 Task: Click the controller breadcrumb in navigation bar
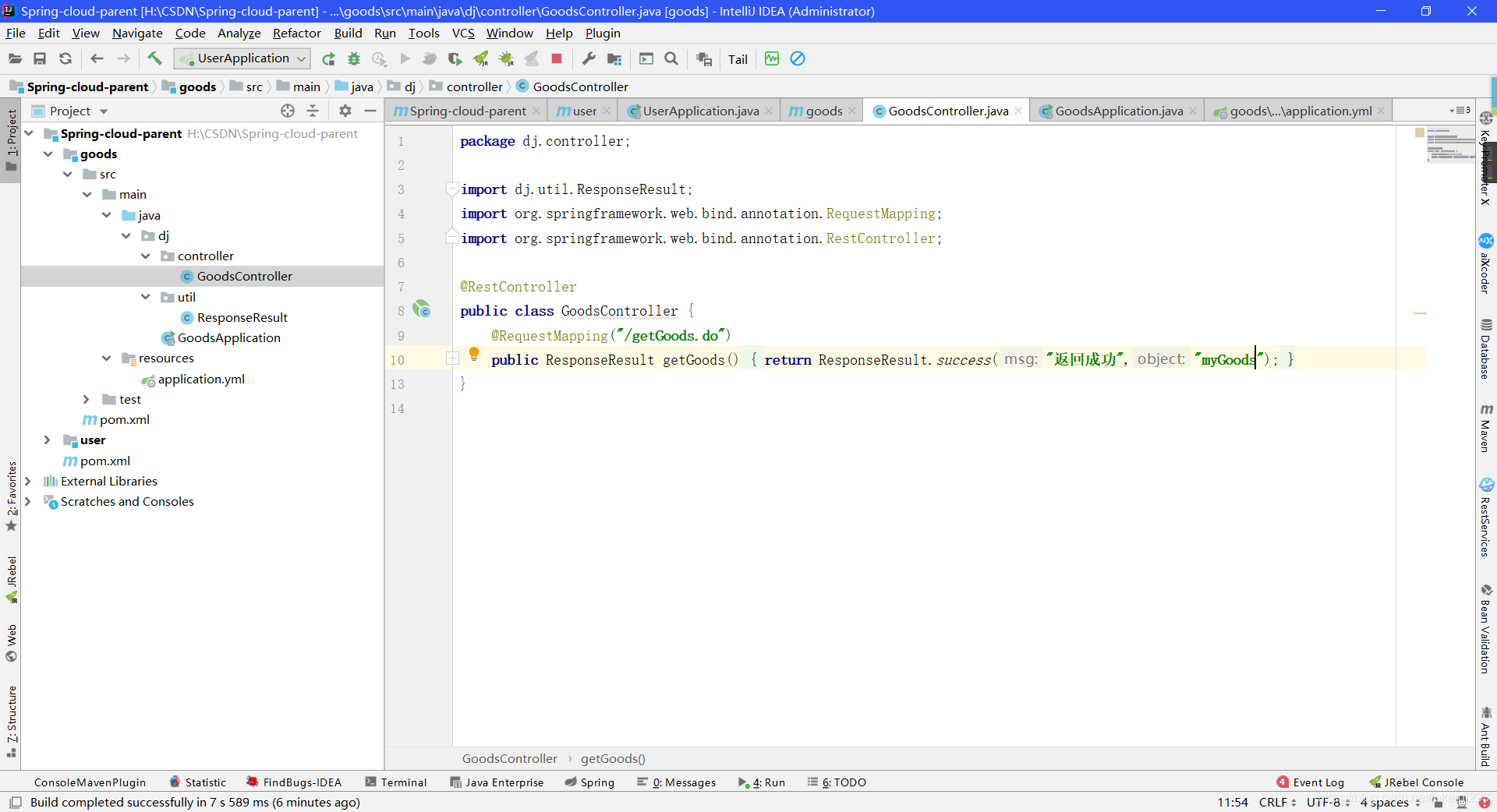pyautogui.click(x=474, y=86)
